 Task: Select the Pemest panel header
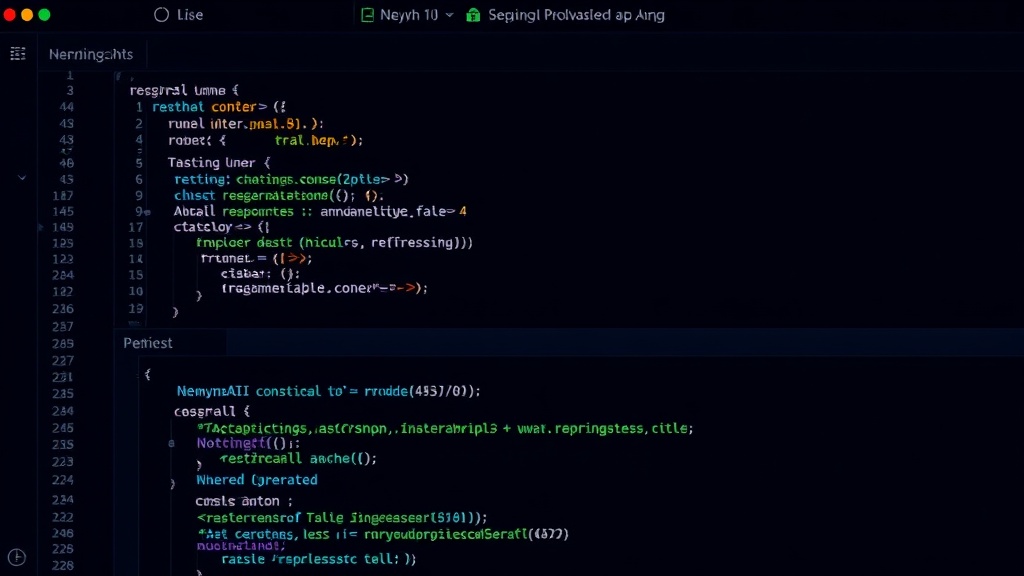(148, 343)
